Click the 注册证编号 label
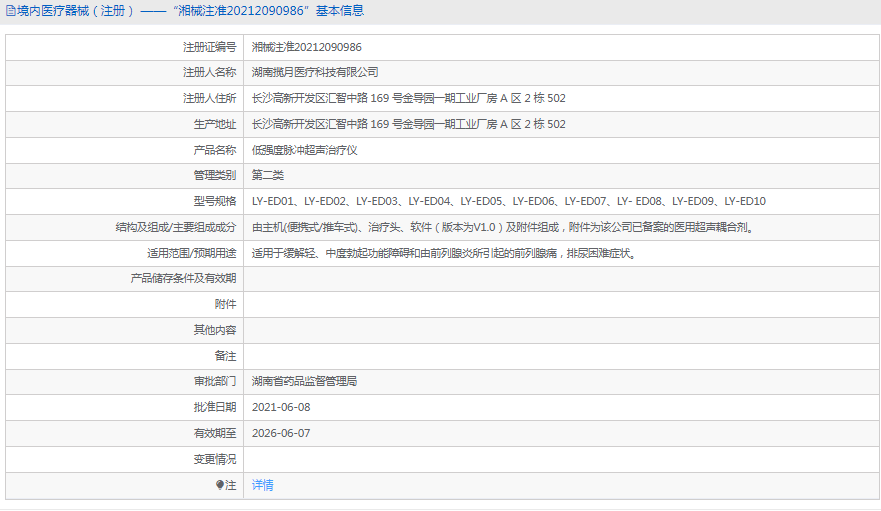 click(x=210, y=47)
